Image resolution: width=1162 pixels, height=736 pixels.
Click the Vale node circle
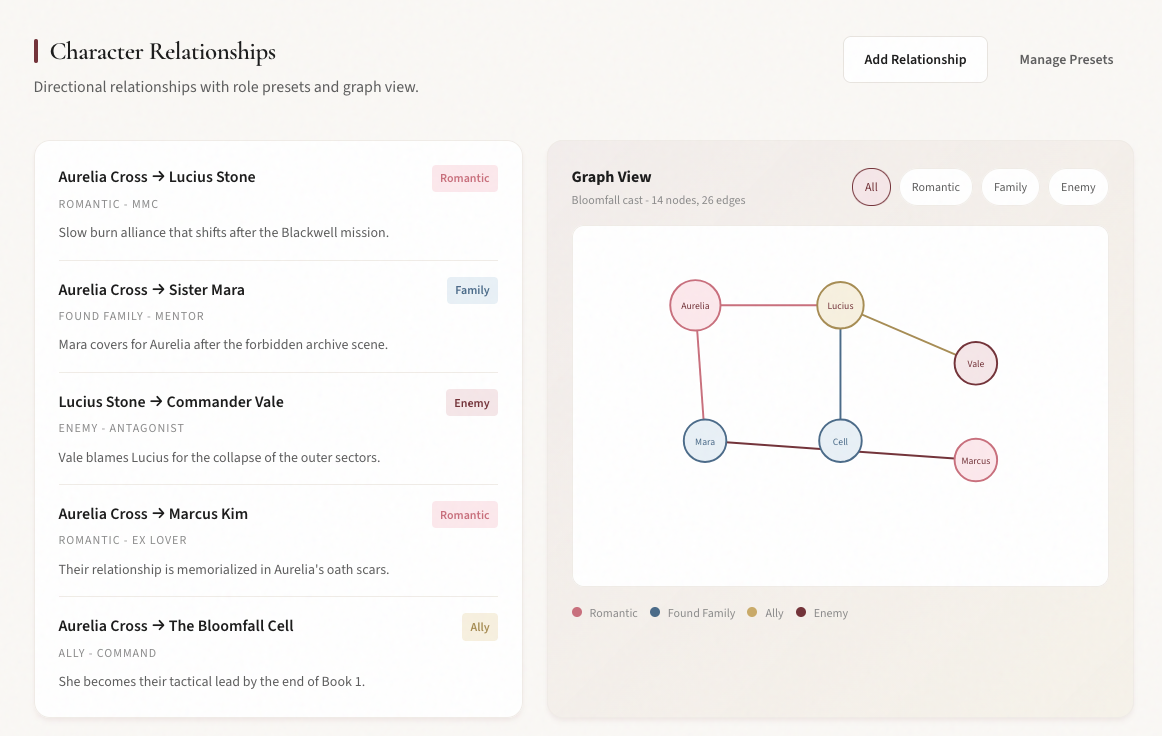[975, 363]
